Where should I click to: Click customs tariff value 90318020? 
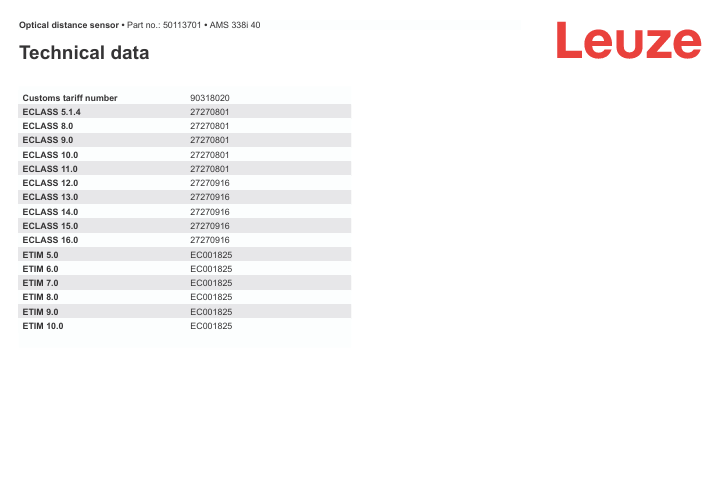[210, 98]
